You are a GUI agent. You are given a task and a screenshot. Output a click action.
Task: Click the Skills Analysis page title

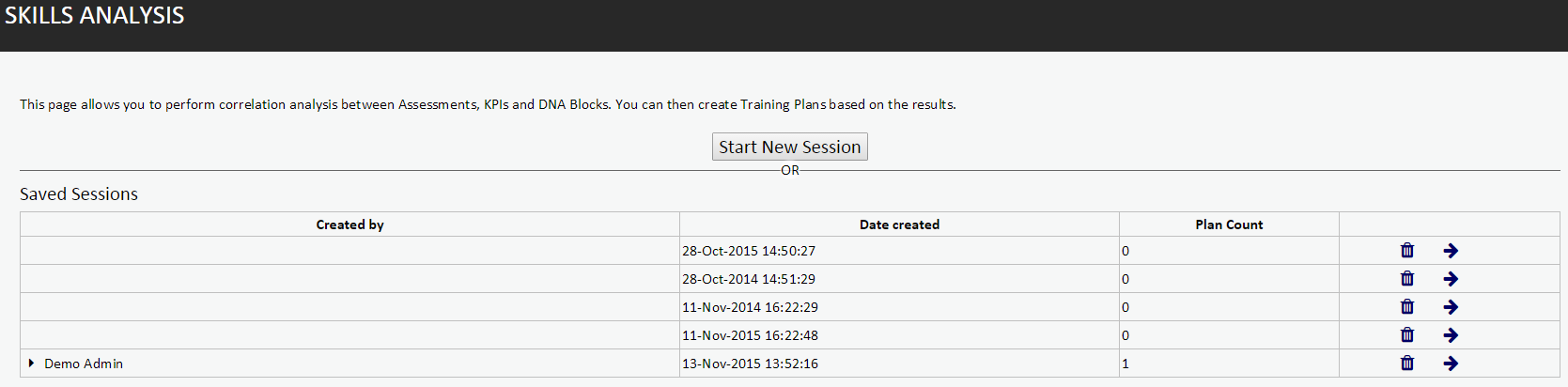pos(94,15)
